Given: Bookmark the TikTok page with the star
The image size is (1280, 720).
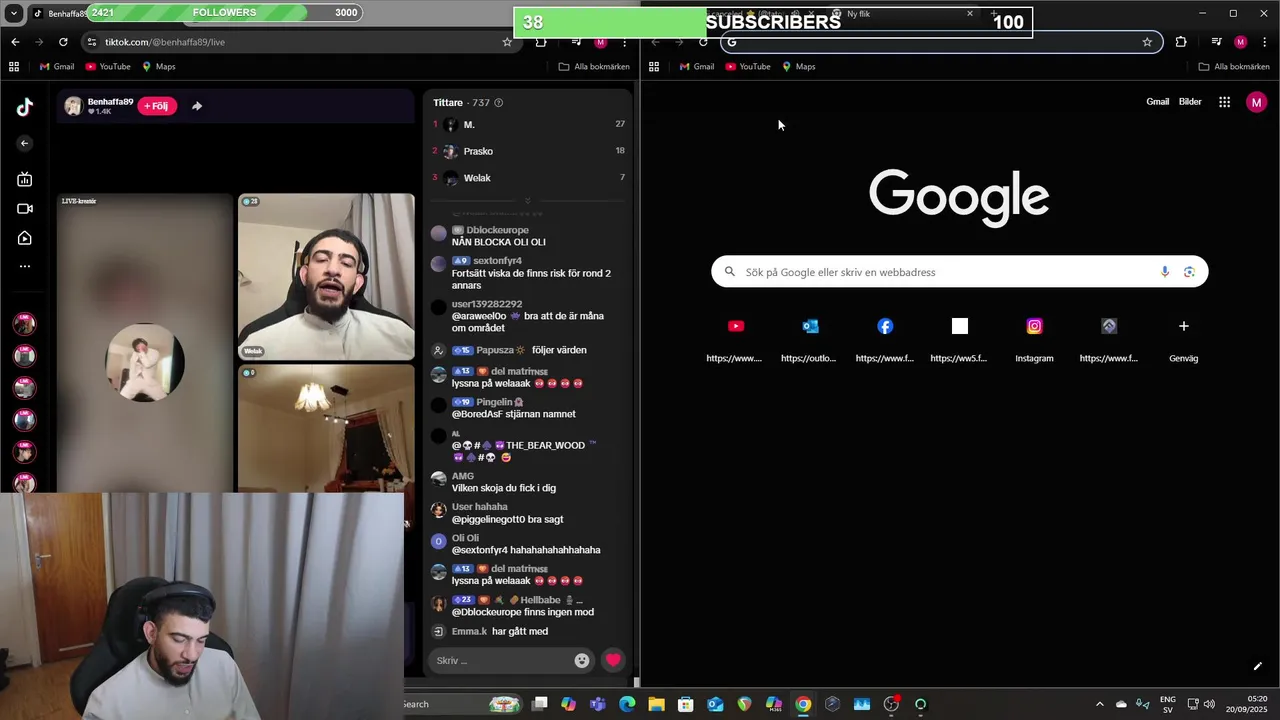Looking at the screenshot, I should click(x=507, y=42).
